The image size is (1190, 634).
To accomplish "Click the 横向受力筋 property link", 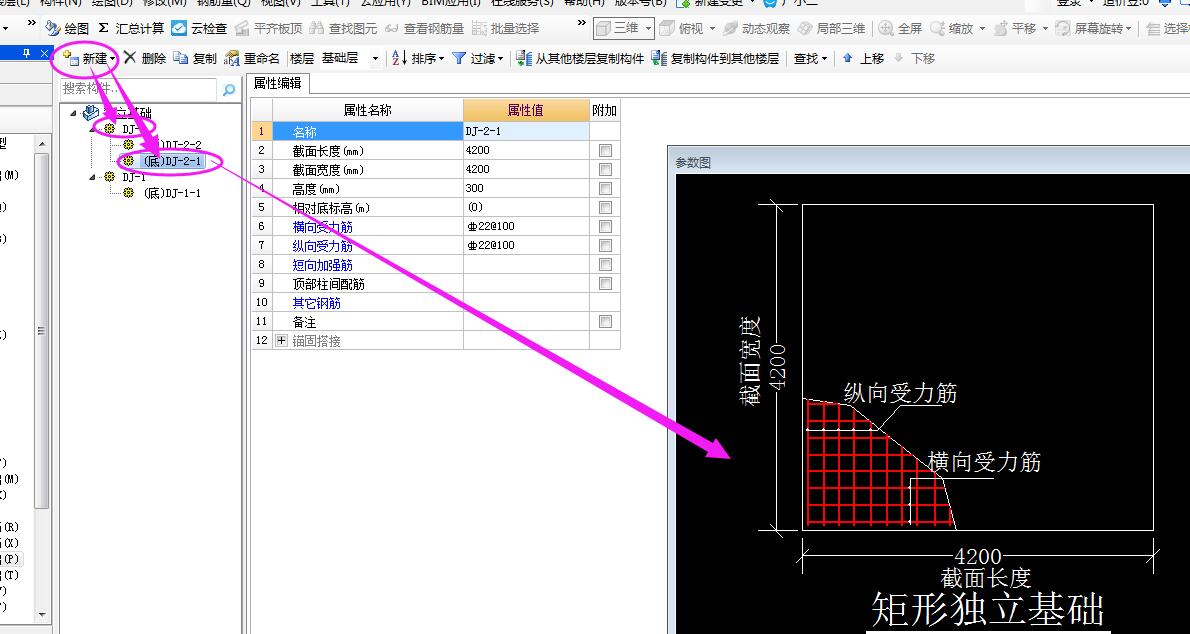I will point(323,226).
